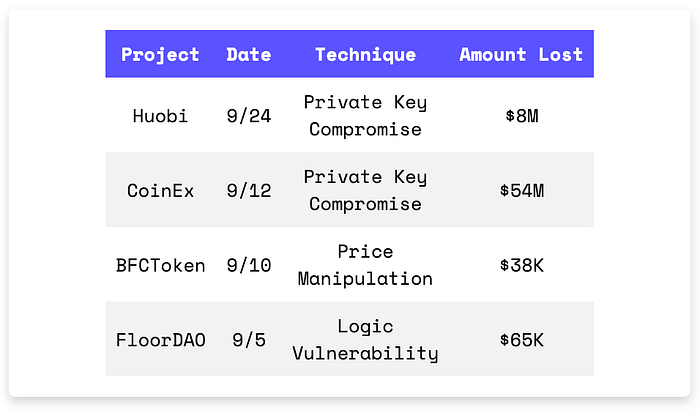Select the CoinEx project cell
The height and width of the screenshot is (418, 700).
(x=160, y=191)
